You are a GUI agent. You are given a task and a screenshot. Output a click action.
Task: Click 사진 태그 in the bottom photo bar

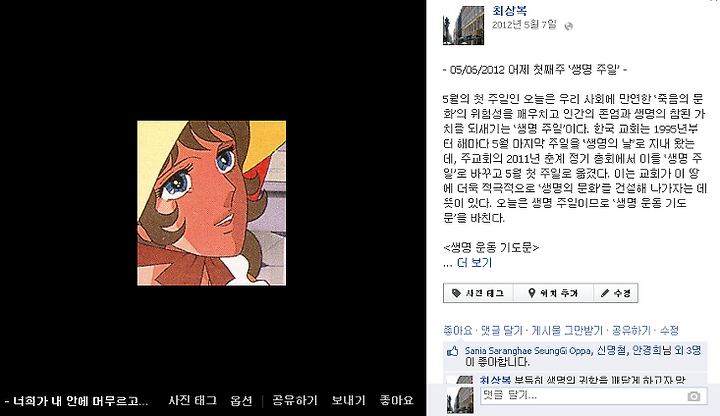click(x=192, y=400)
